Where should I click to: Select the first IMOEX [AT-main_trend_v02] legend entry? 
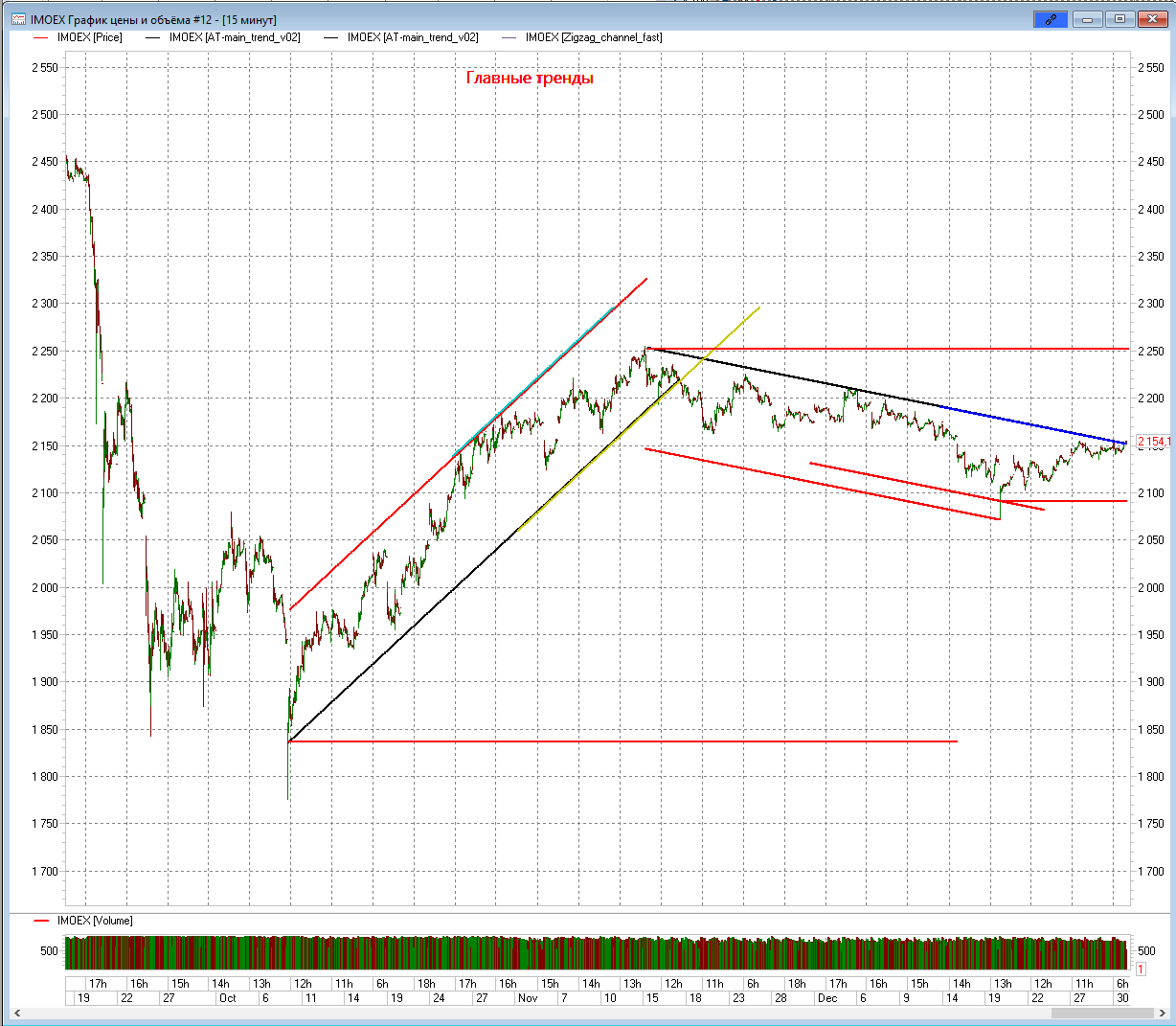[234, 38]
